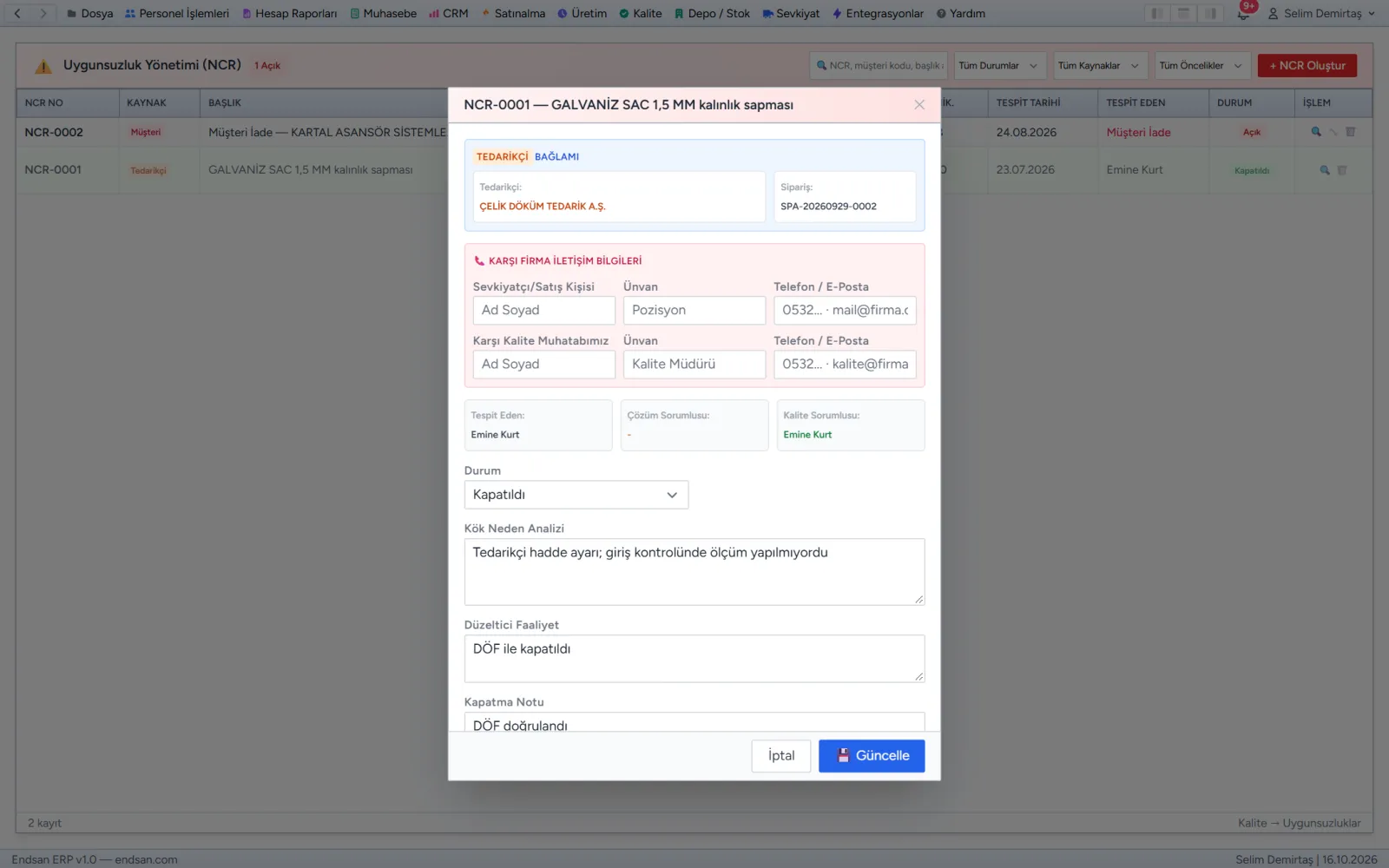
Task: Delete NCR-0002 with its trash icon
Action: pos(1351,132)
